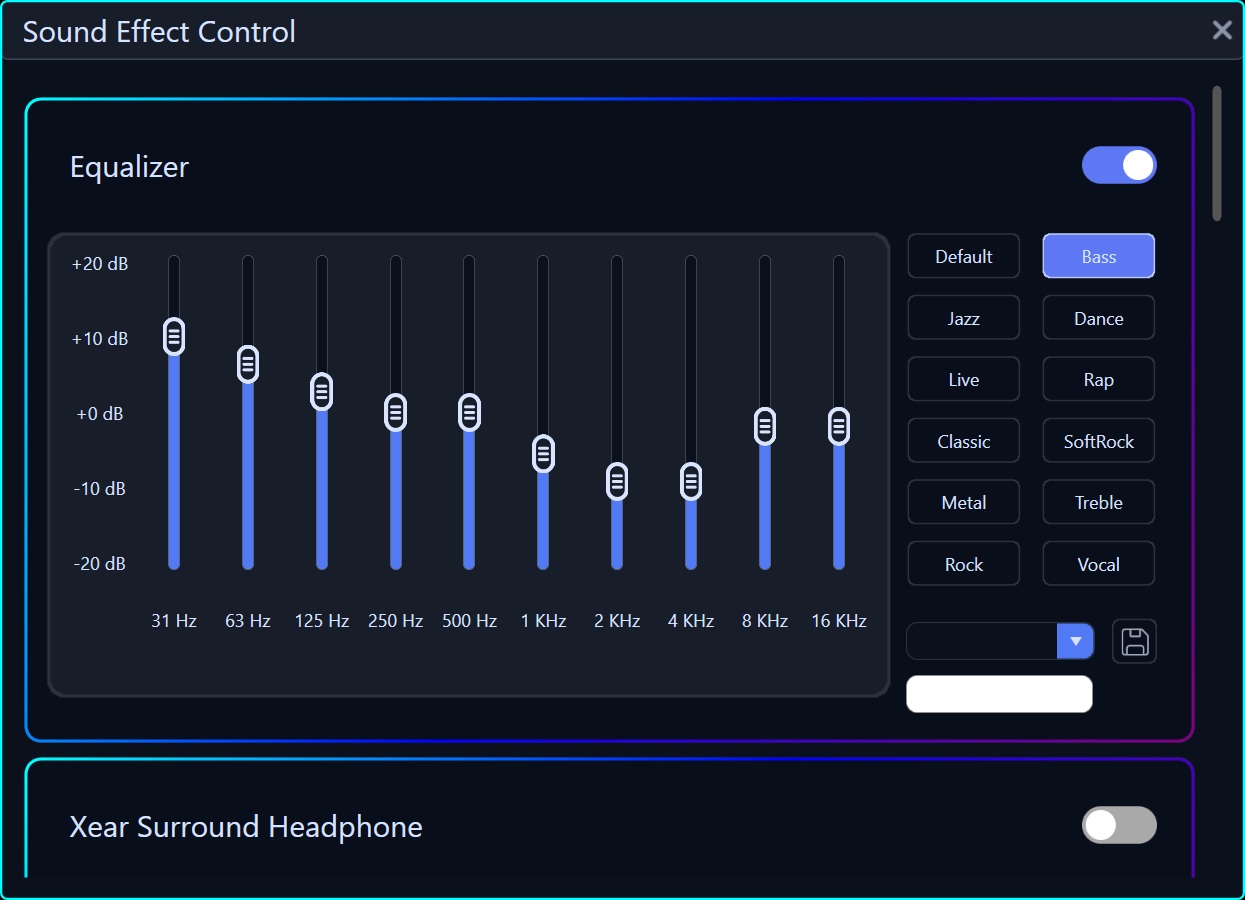The image size is (1245, 900).
Task: Enable the Xear Surround Headphone switch
Action: (x=1119, y=825)
